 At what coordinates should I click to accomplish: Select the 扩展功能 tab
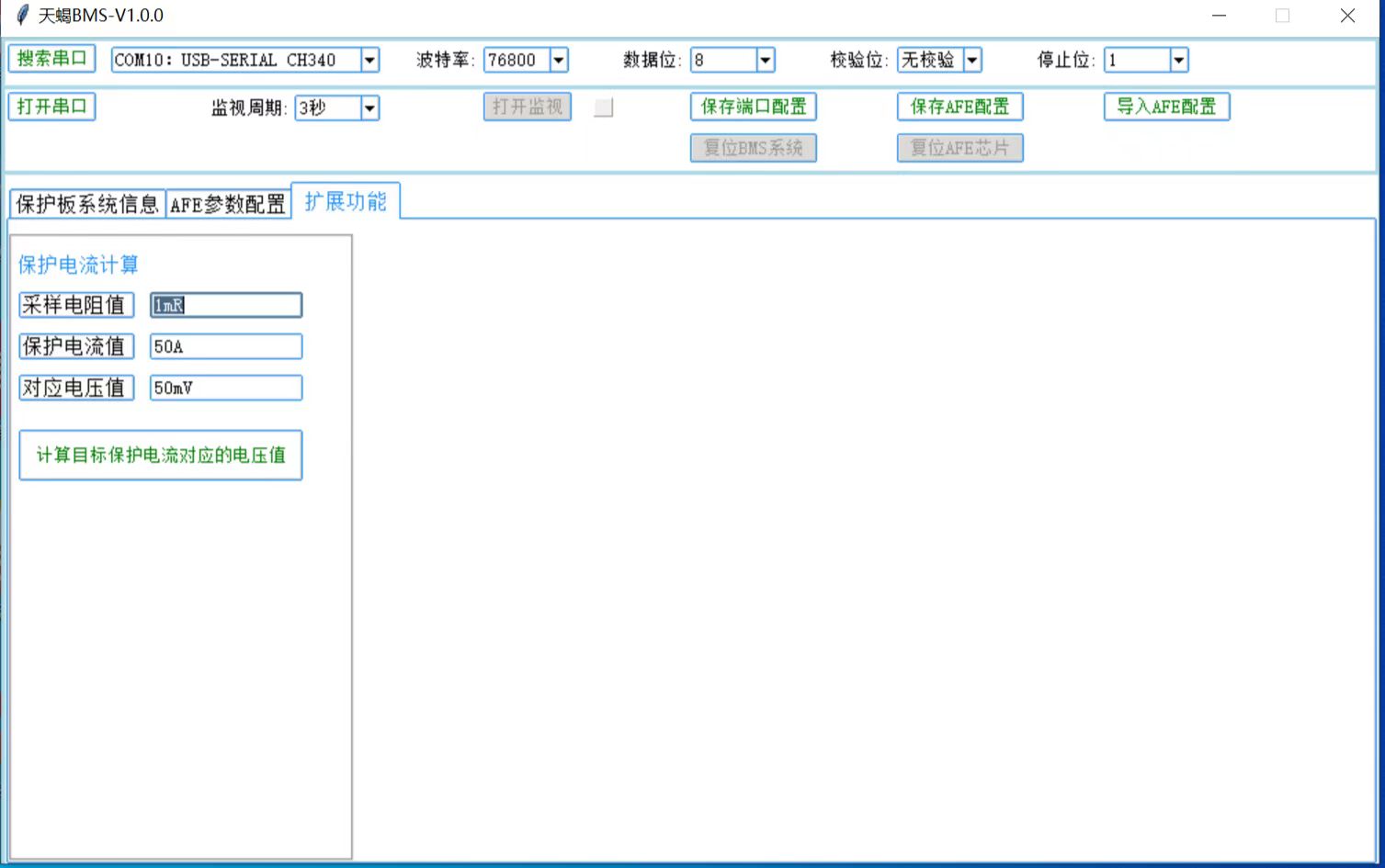coord(346,201)
